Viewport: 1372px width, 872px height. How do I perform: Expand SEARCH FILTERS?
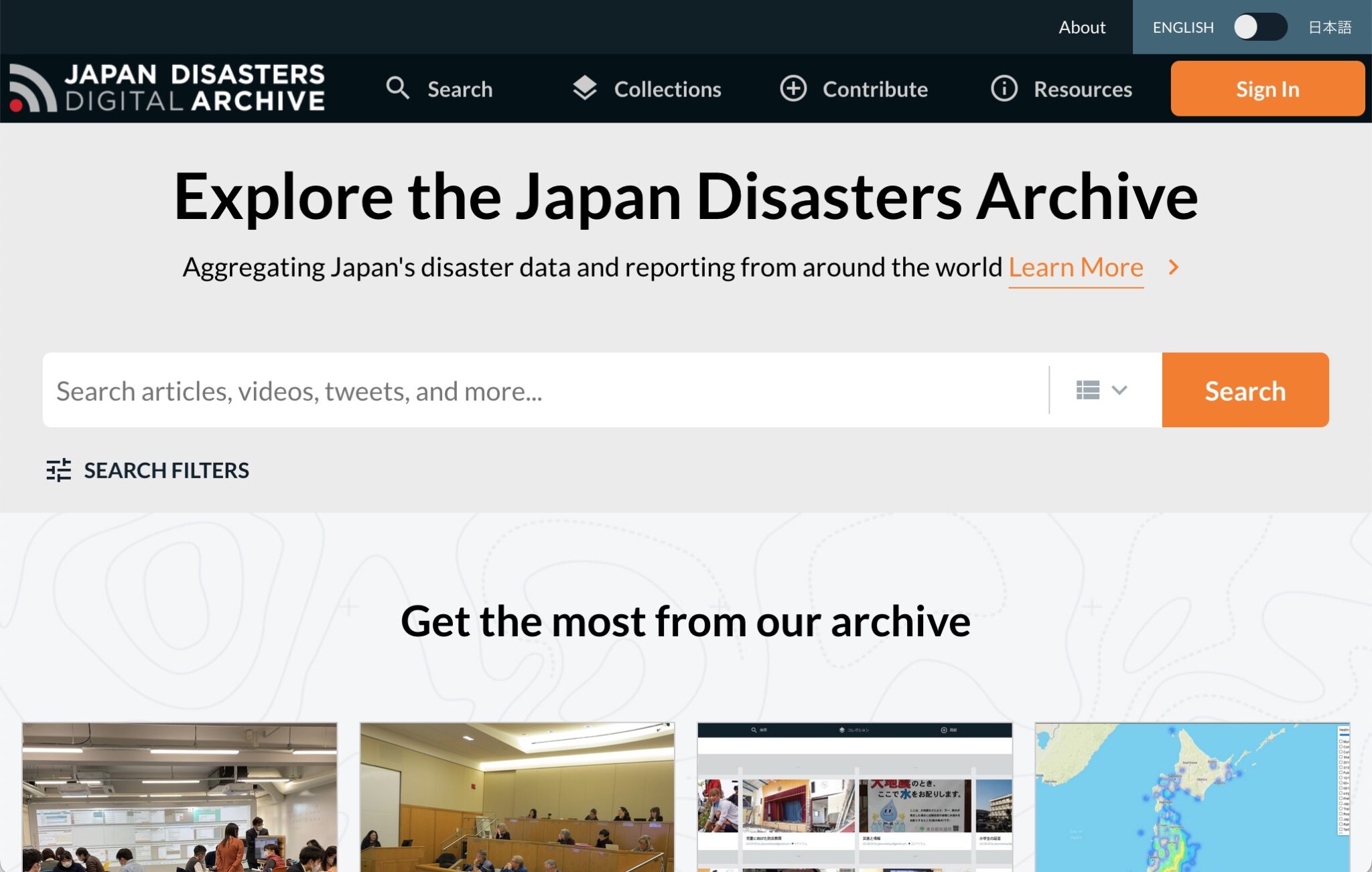click(x=147, y=470)
